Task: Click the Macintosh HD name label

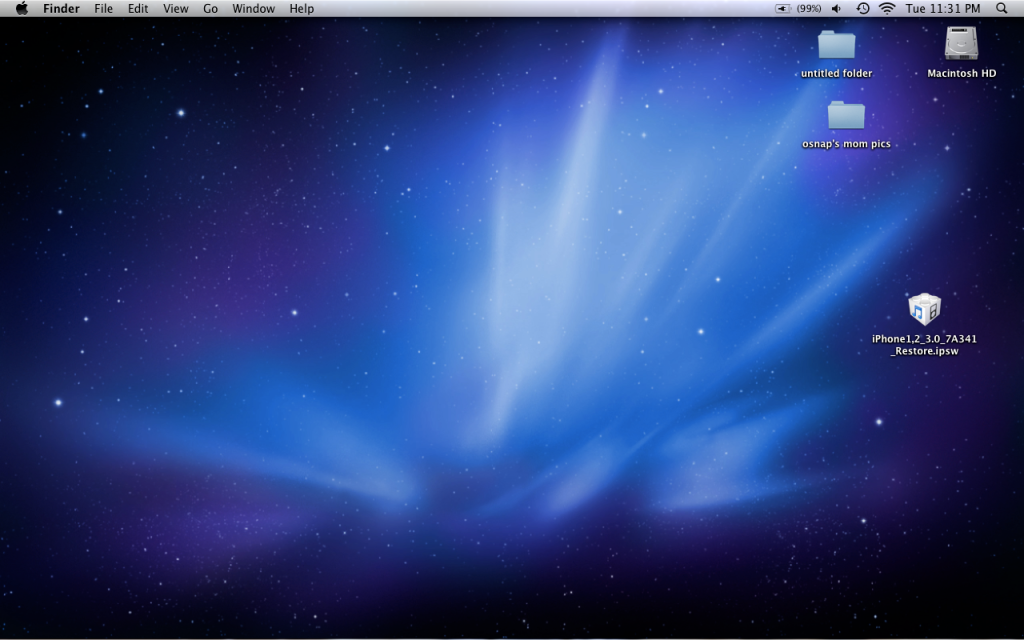Action: click(x=961, y=73)
